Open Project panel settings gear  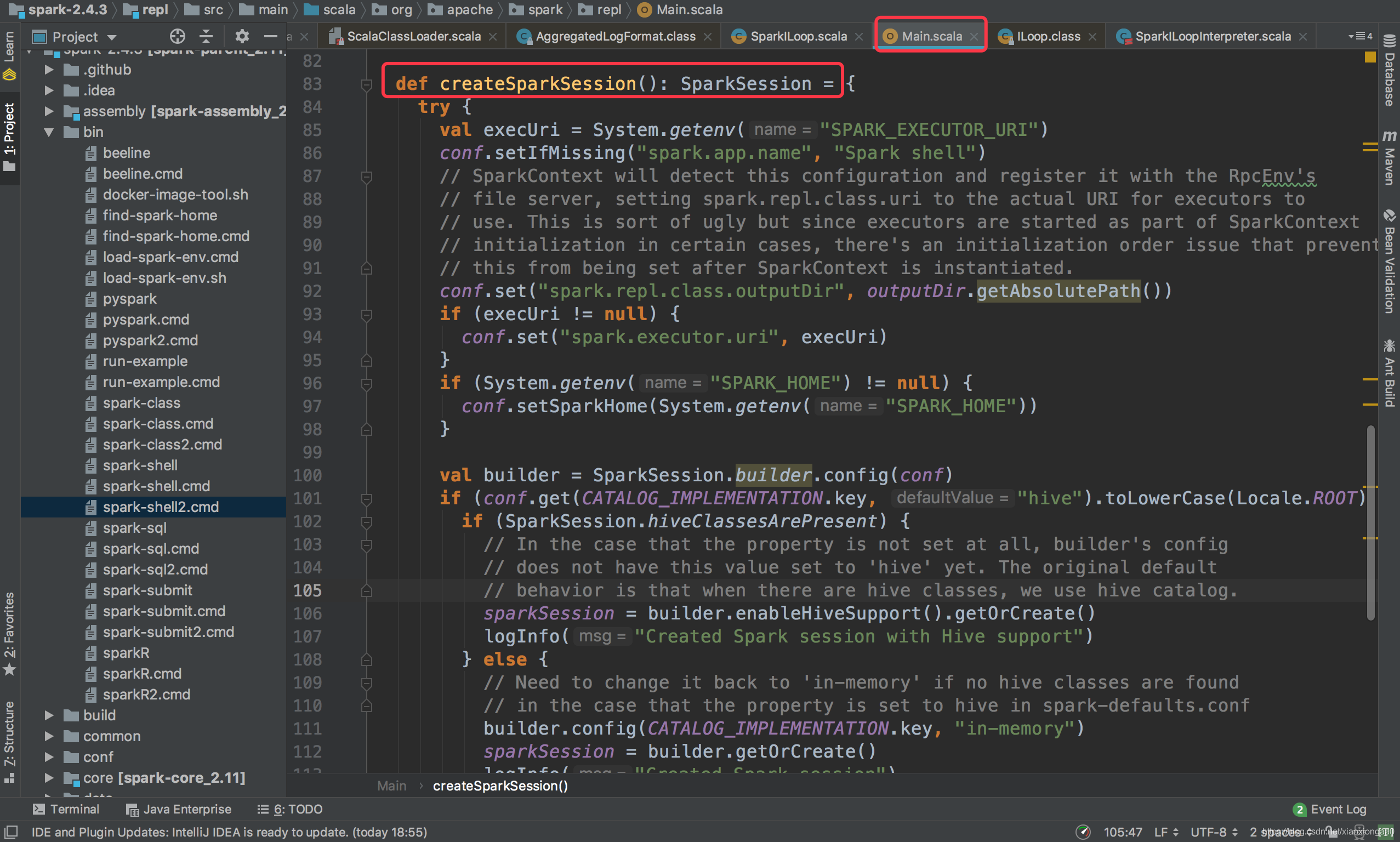point(242,37)
